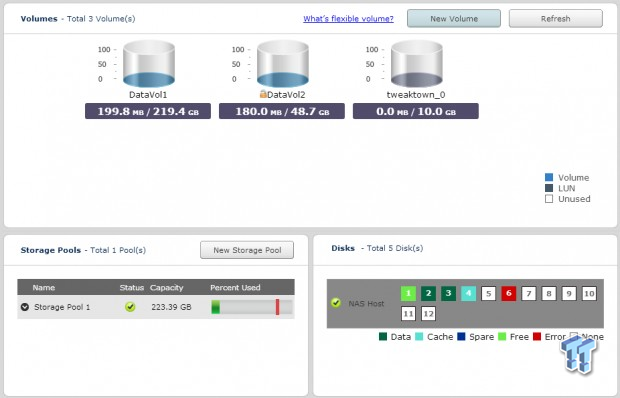This screenshot has height=398, width=620.
Task: Click the New Storage Pool button
Action: point(247,250)
